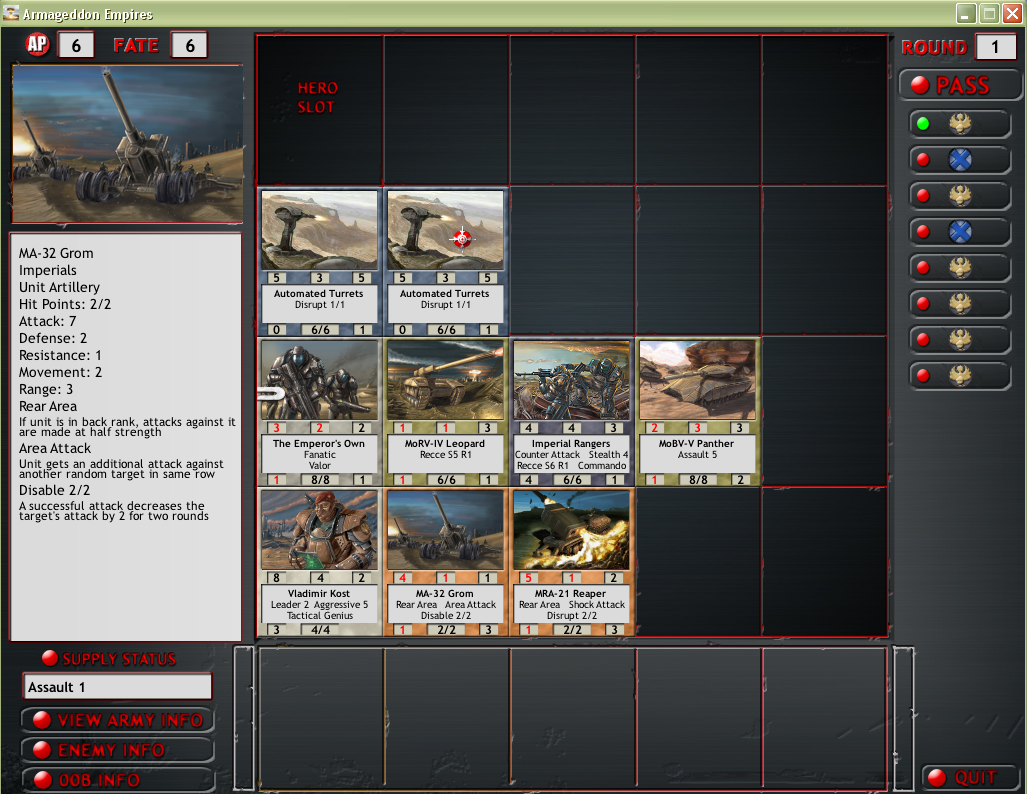The width and height of the screenshot is (1027, 794).
Task: Open View Army Info
Action: click(x=118, y=720)
